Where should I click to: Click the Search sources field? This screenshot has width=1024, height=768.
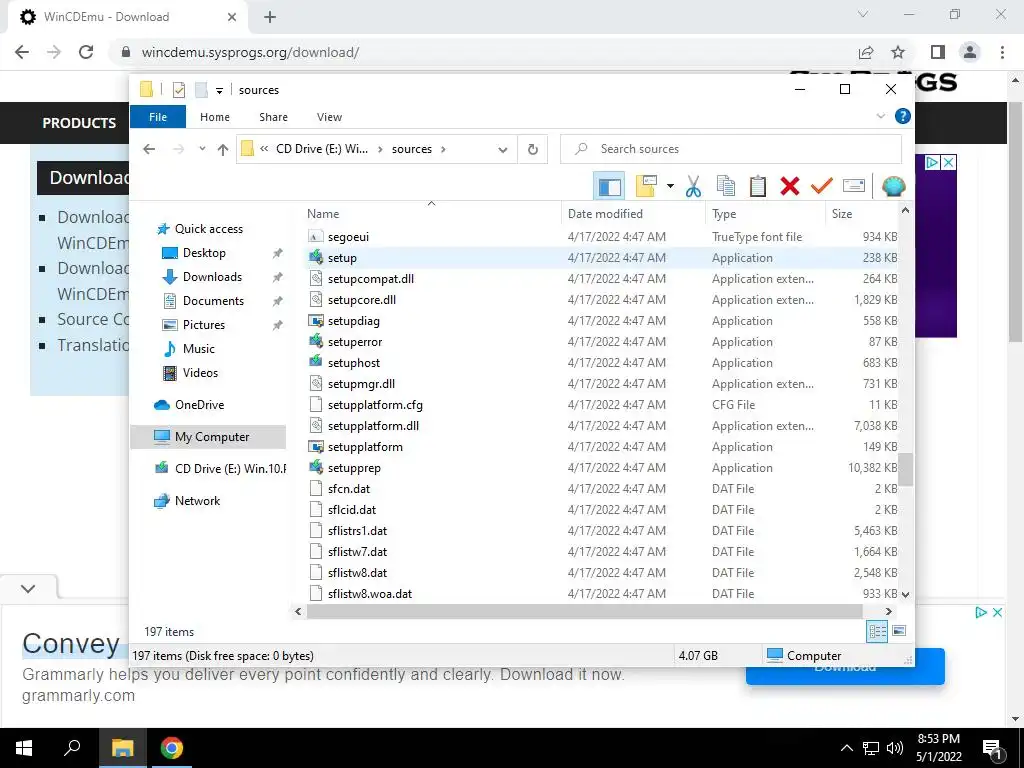(731, 149)
